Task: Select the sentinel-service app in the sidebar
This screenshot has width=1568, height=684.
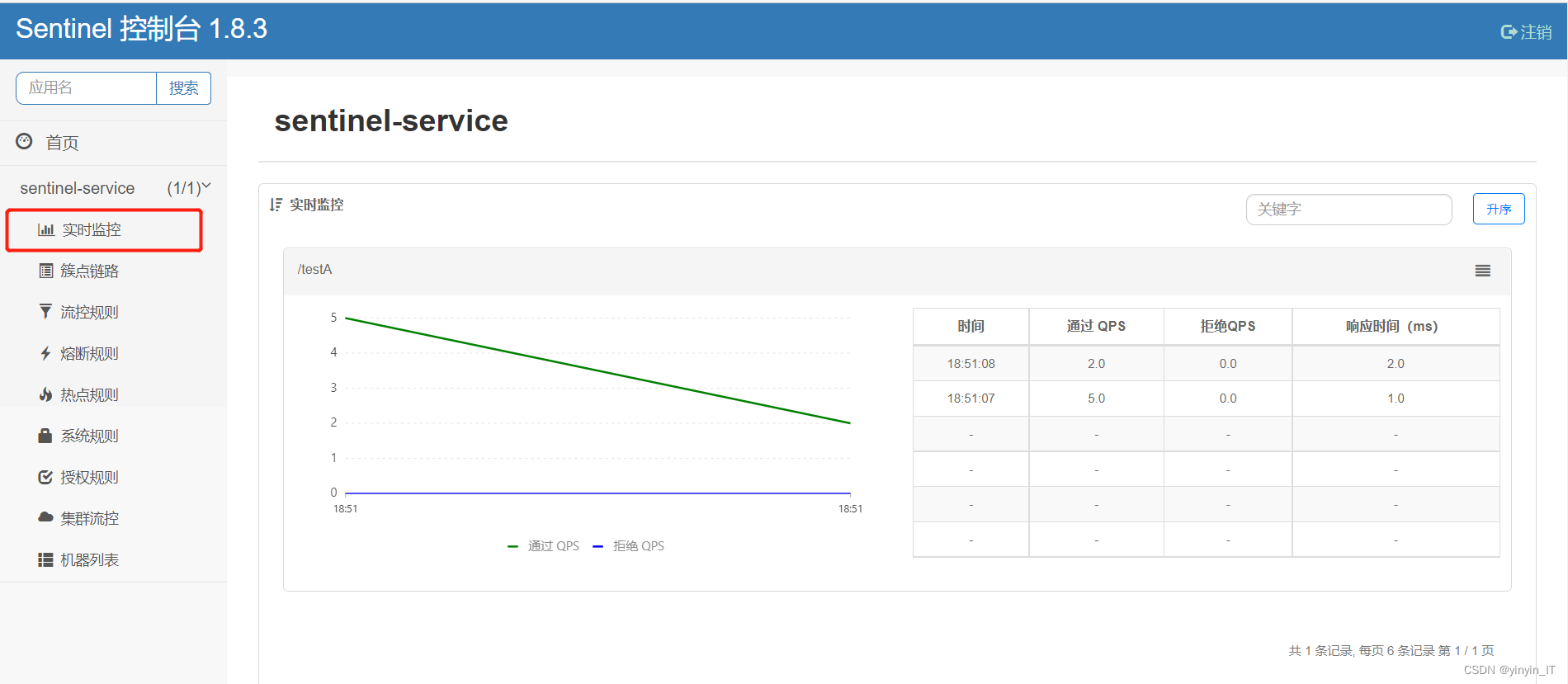Action: click(x=78, y=188)
